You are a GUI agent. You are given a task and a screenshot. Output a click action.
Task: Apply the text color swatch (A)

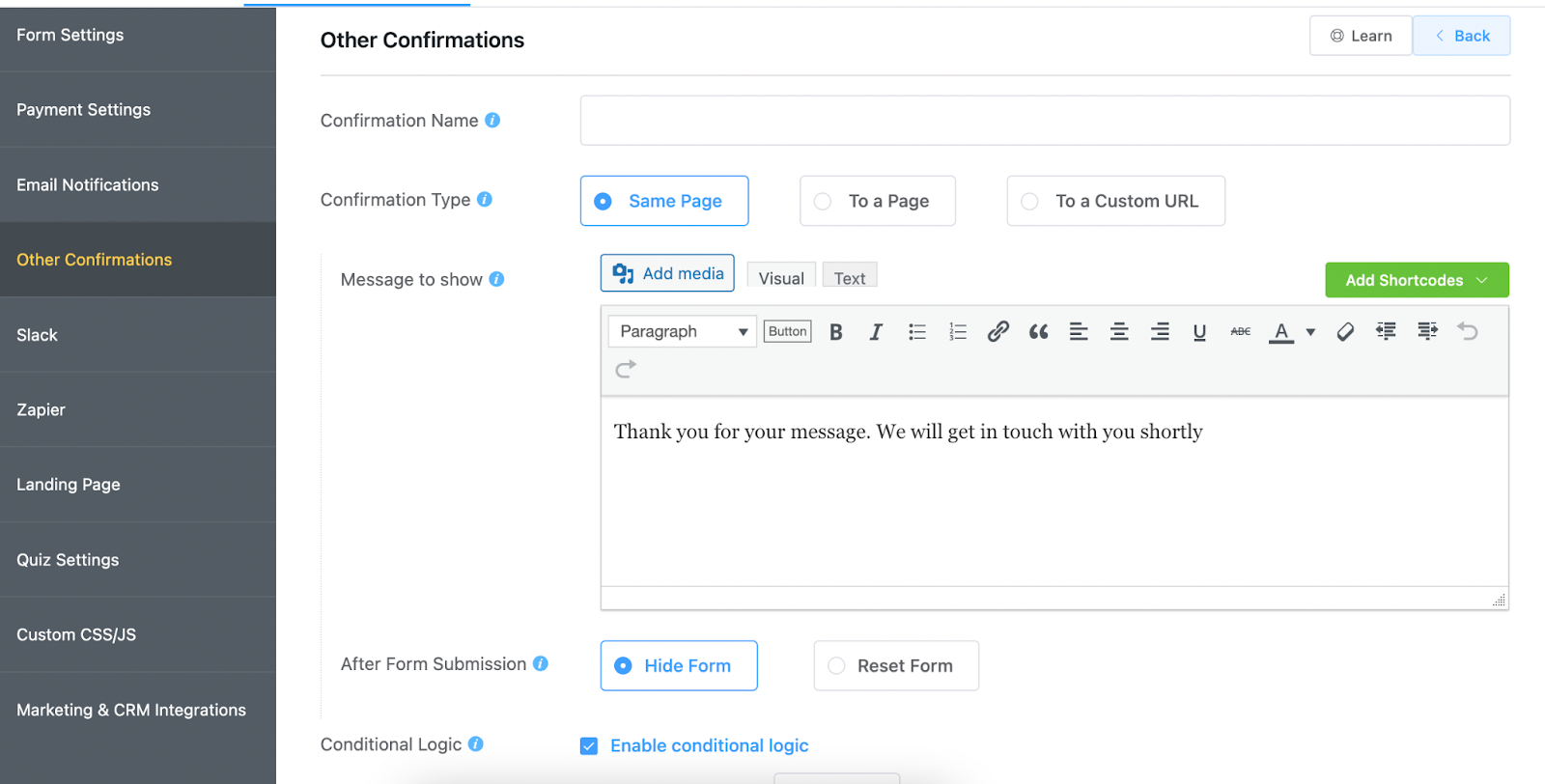point(1280,332)
